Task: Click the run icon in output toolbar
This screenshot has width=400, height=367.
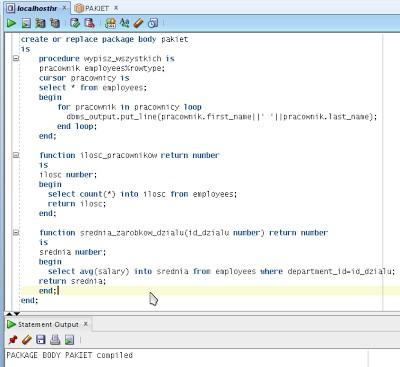Action: pyautogui.click(x=69, y=340)
